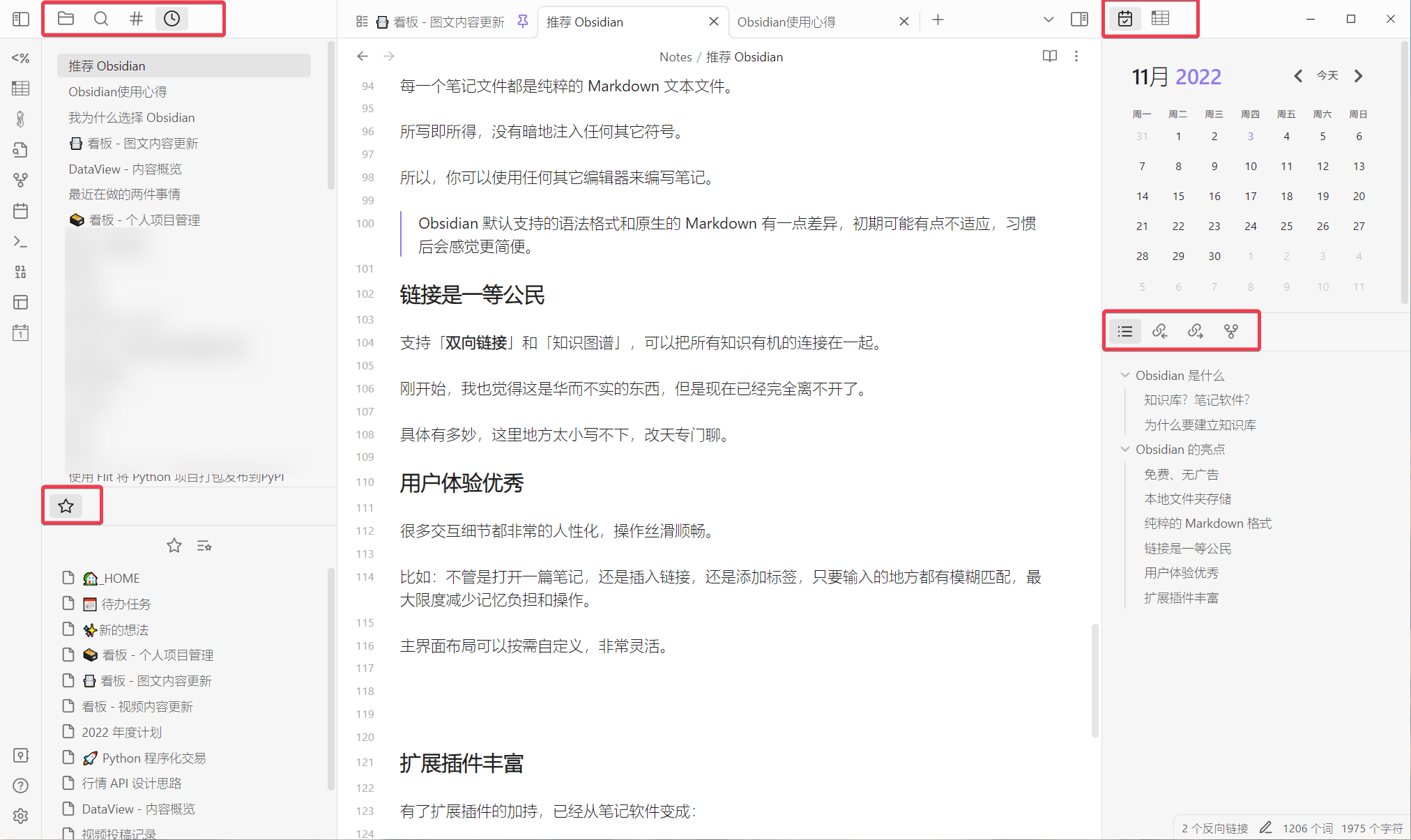Open the outline list icon
Viewport: 1411px width, 840px height.
click(x=1124, y=331)
